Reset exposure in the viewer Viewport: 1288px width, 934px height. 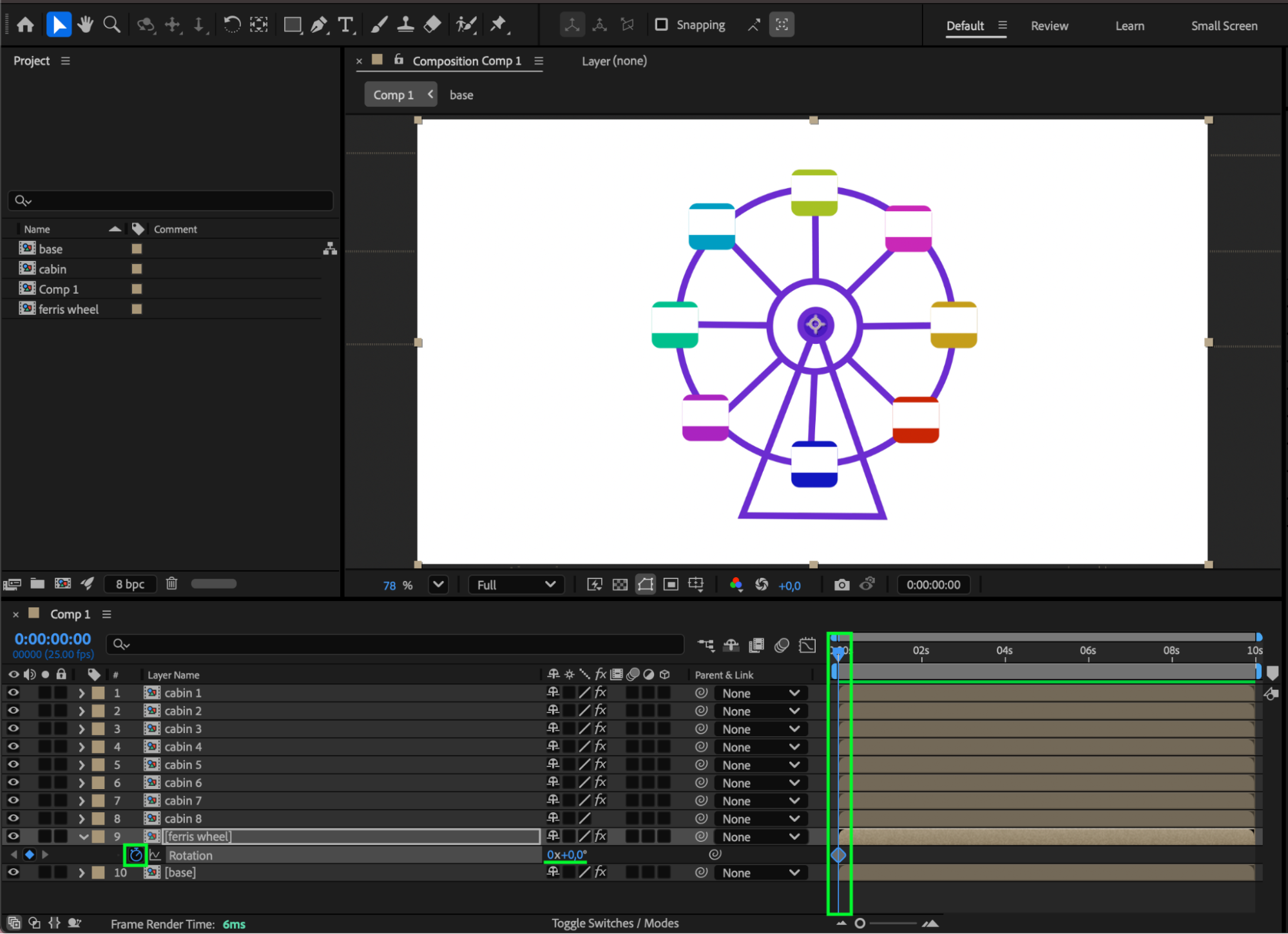pos(762,585)
